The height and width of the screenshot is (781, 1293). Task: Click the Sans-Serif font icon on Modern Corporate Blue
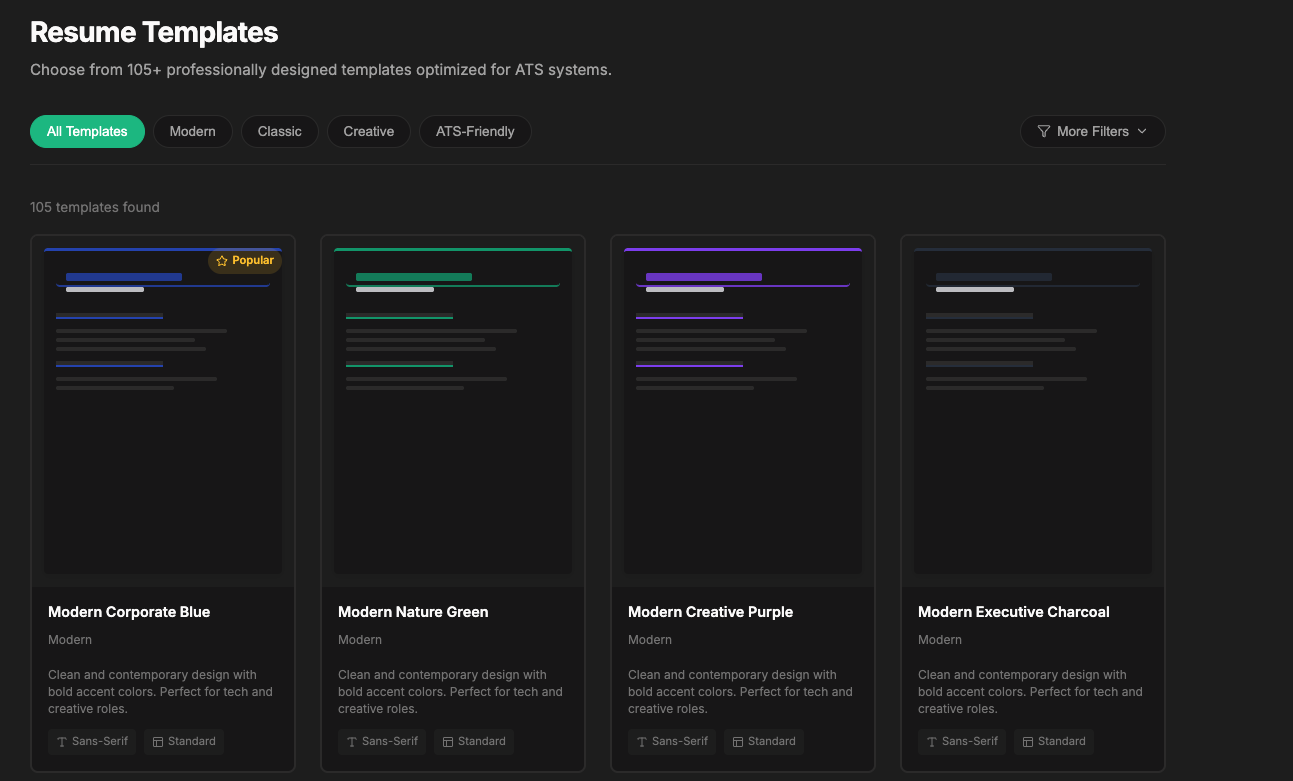[x=61, y=741]
